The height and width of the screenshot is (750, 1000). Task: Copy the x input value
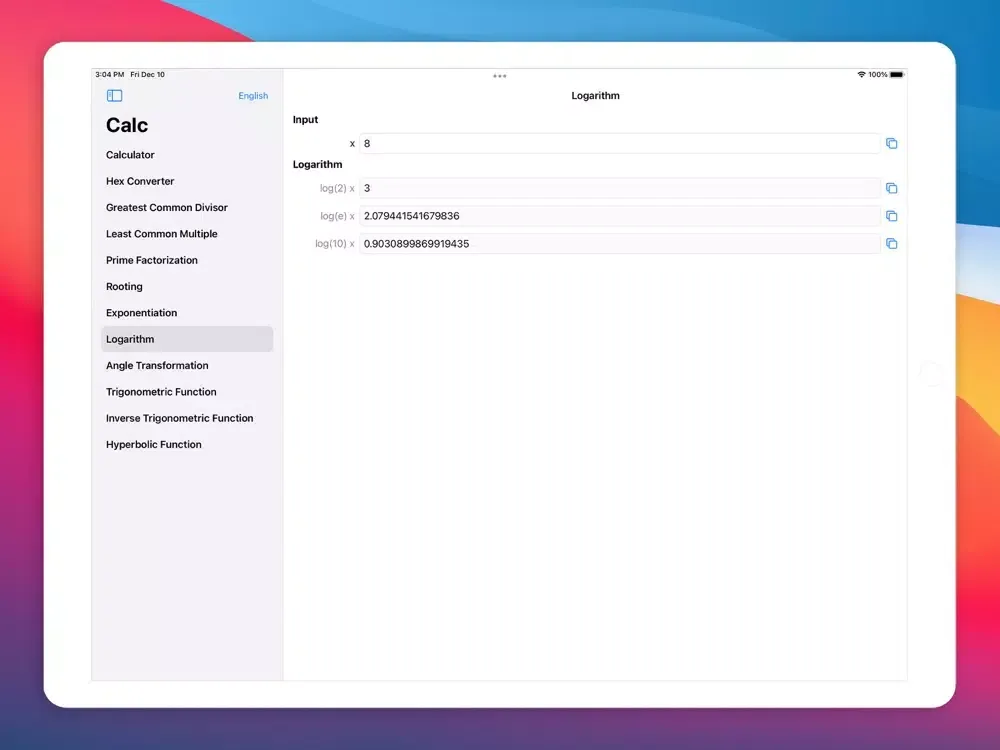click(x=892, y=143)
